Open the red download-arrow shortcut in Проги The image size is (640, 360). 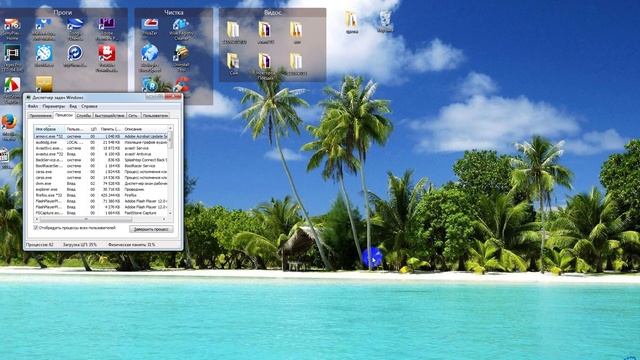point(107,53)
